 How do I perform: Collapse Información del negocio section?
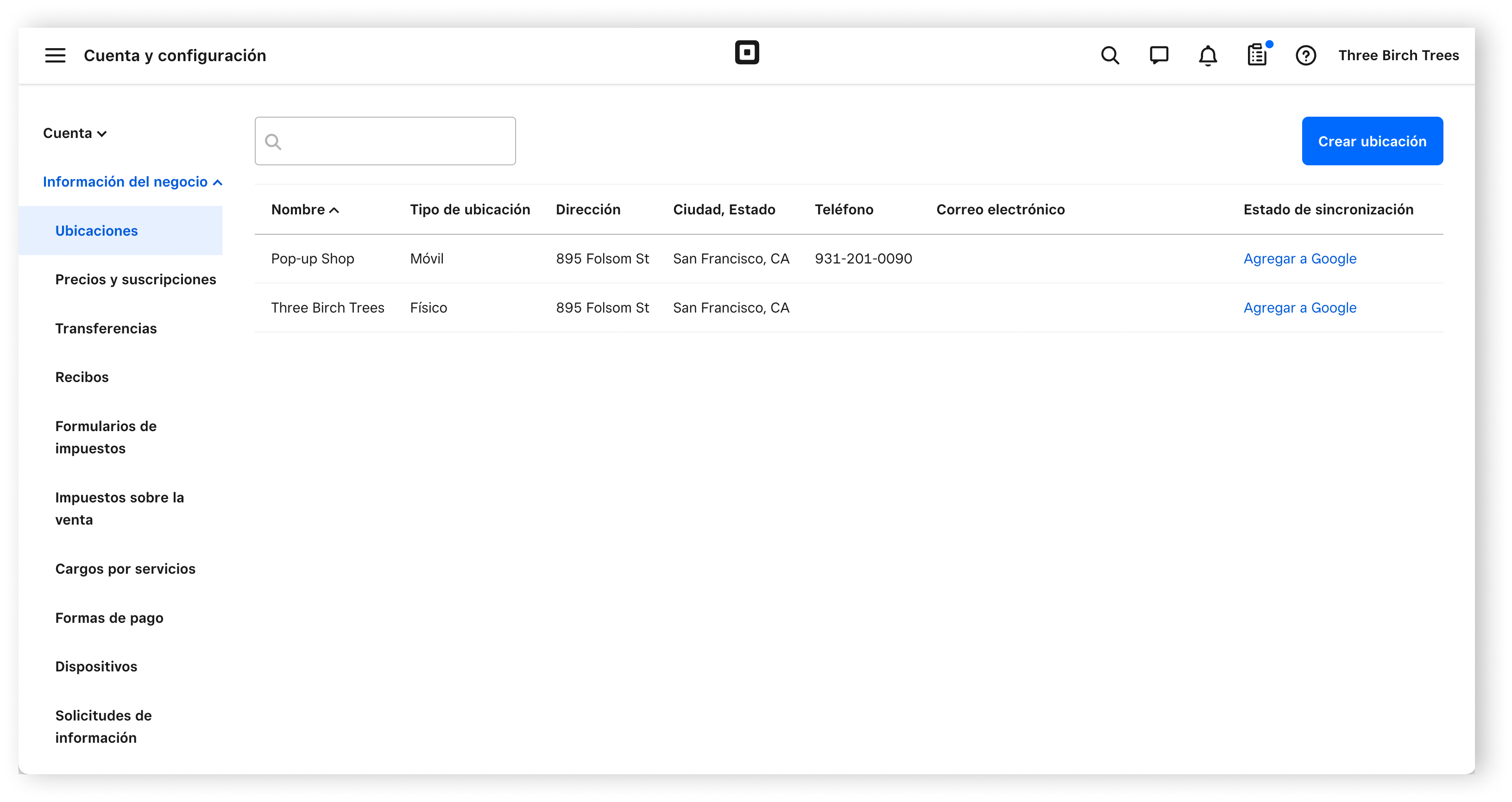(x=132, y=182)
